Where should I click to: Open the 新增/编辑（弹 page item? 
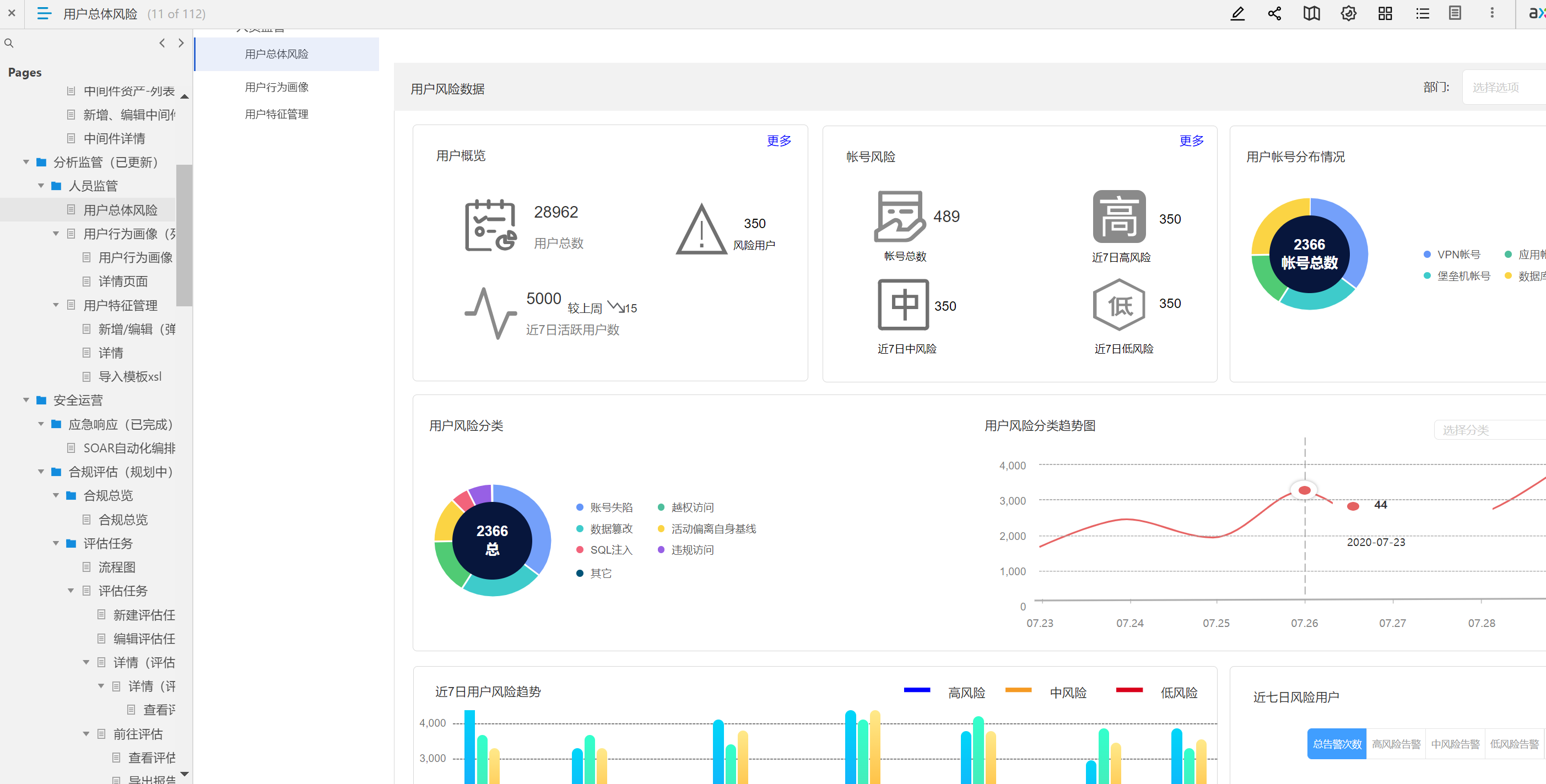137,329
